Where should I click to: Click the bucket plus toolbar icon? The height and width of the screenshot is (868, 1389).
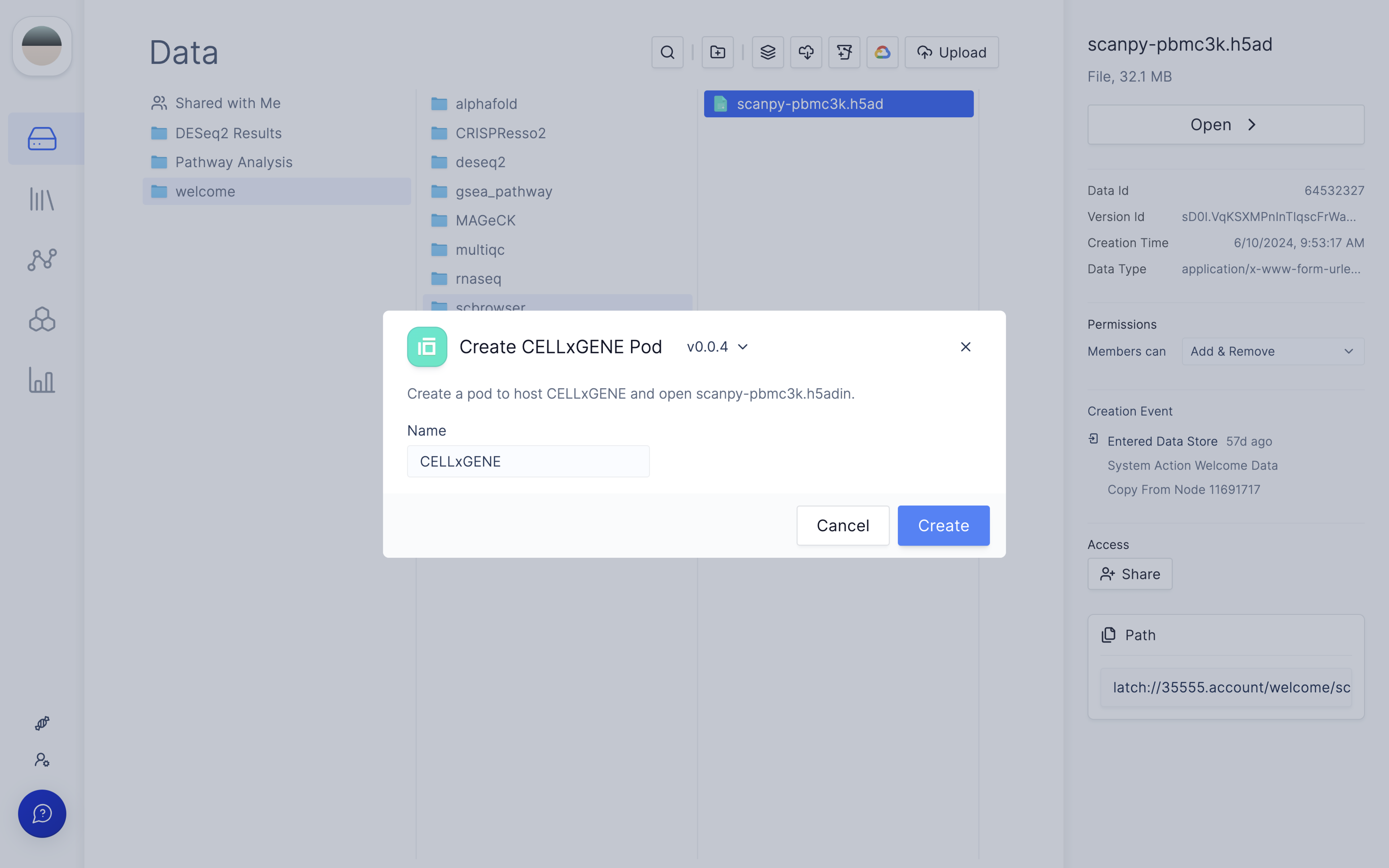pos(844,52)
